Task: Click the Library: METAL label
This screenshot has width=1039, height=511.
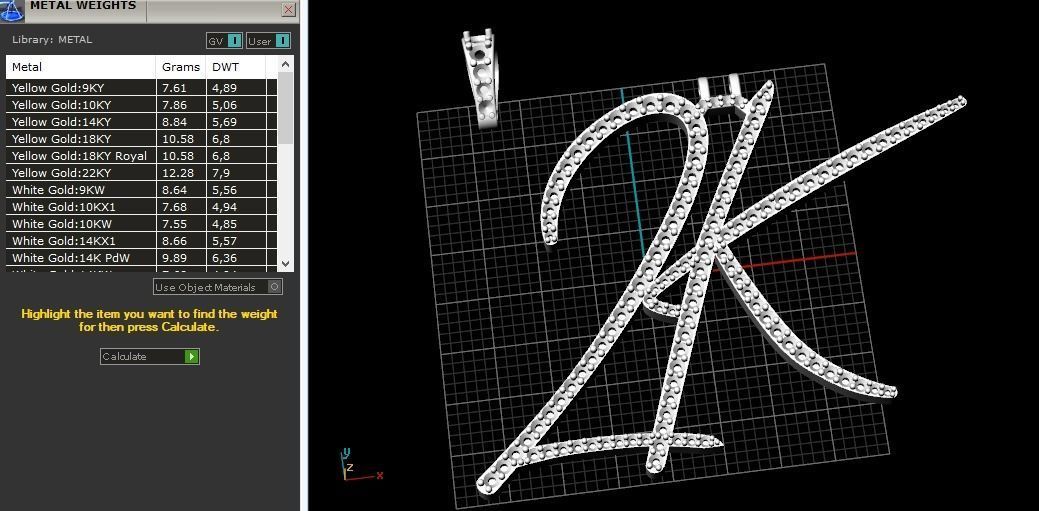Action: coord(52,40)
